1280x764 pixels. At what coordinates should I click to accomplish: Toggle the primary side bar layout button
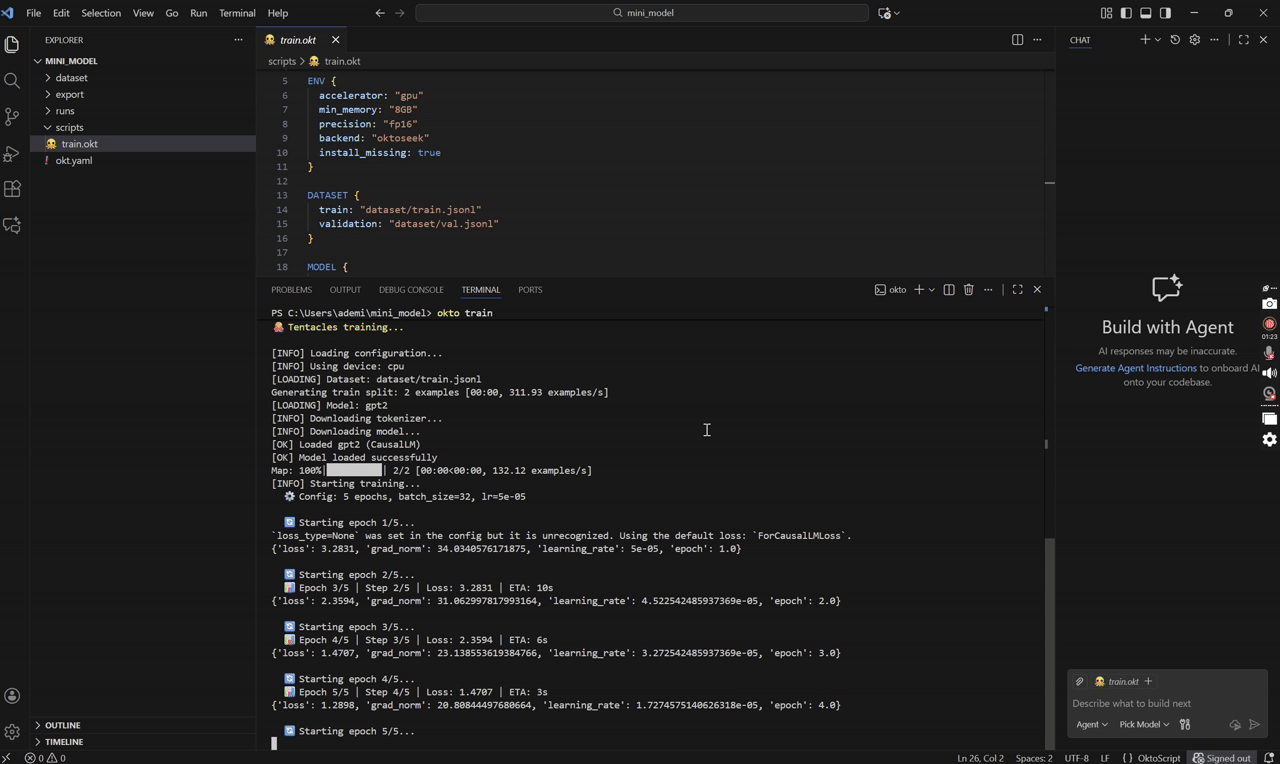[x=1126, y=13]
